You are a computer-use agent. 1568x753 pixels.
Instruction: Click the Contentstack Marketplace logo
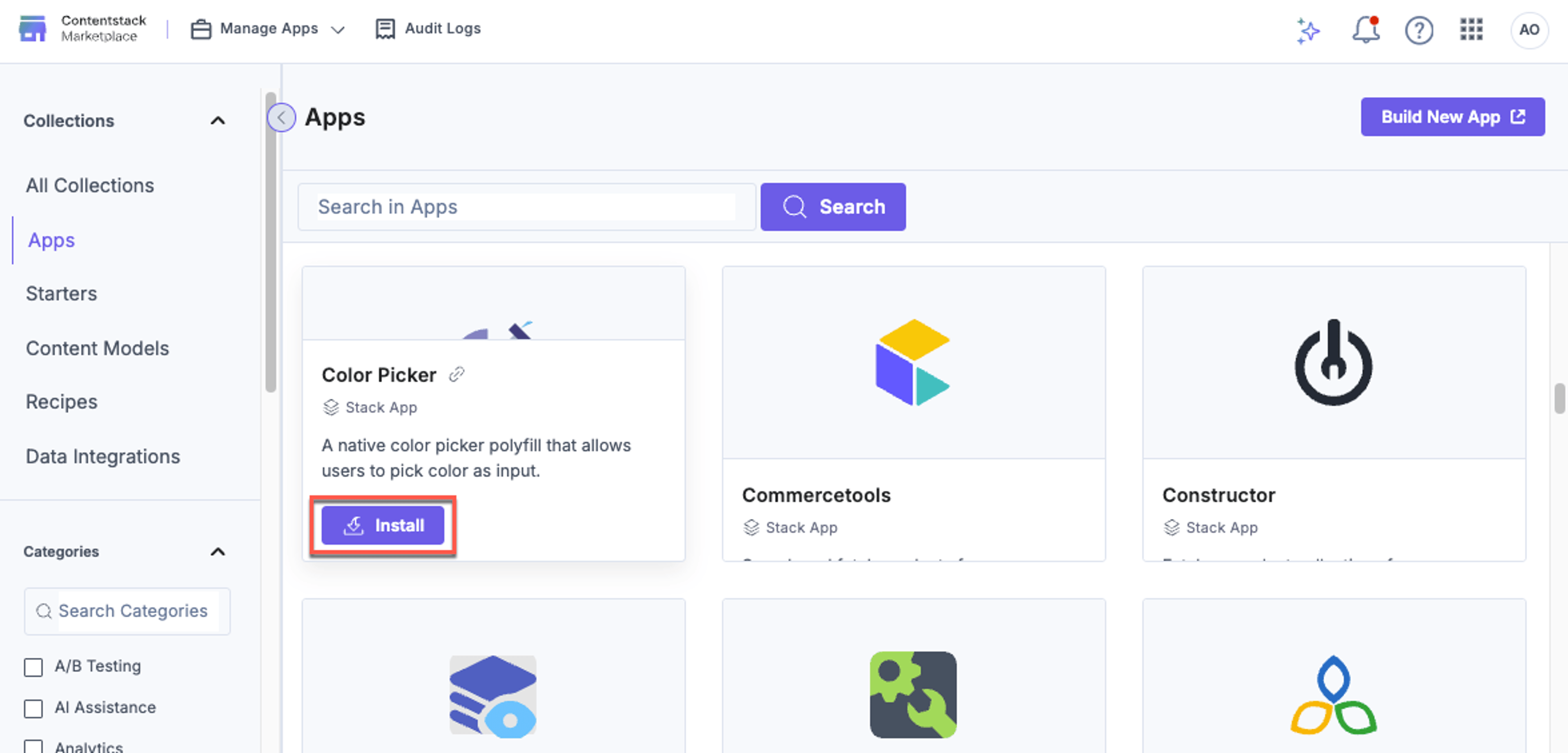point(83,29)
